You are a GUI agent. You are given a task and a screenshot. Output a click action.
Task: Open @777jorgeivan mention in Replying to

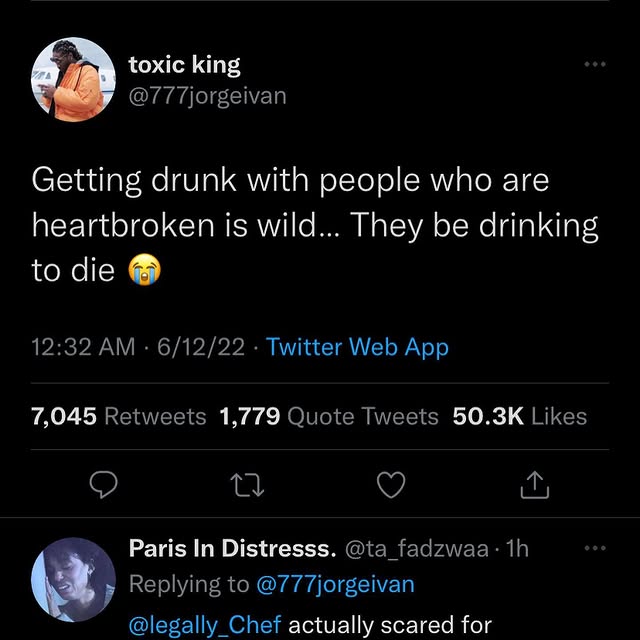(x=335, y=583)
